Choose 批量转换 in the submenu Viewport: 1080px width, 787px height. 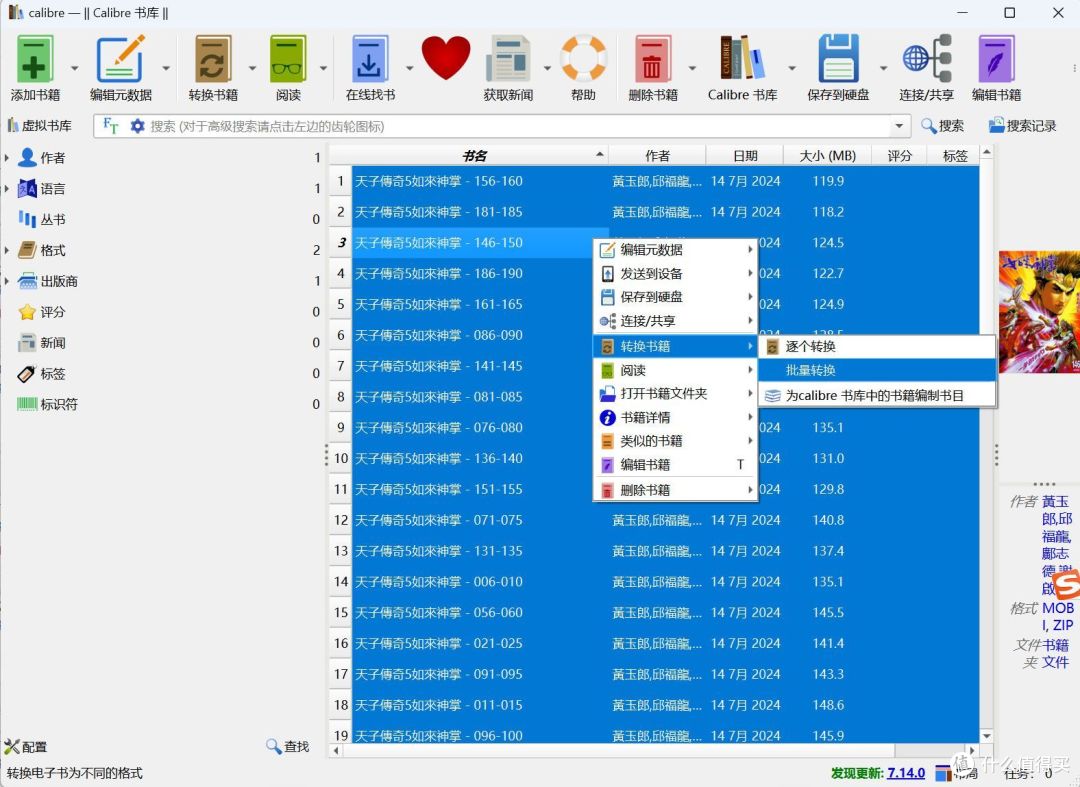[x=877, y=370]
